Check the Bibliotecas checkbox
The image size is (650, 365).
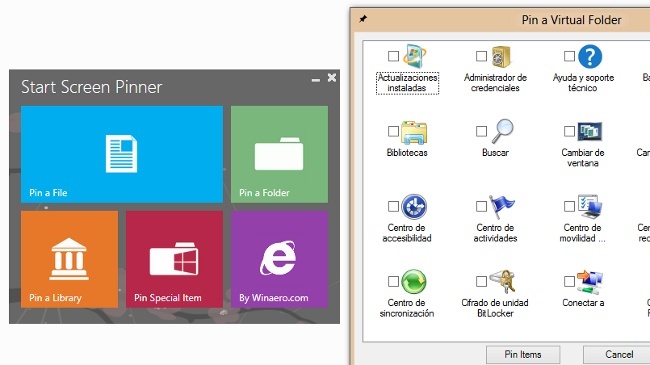tap(393, 131)
